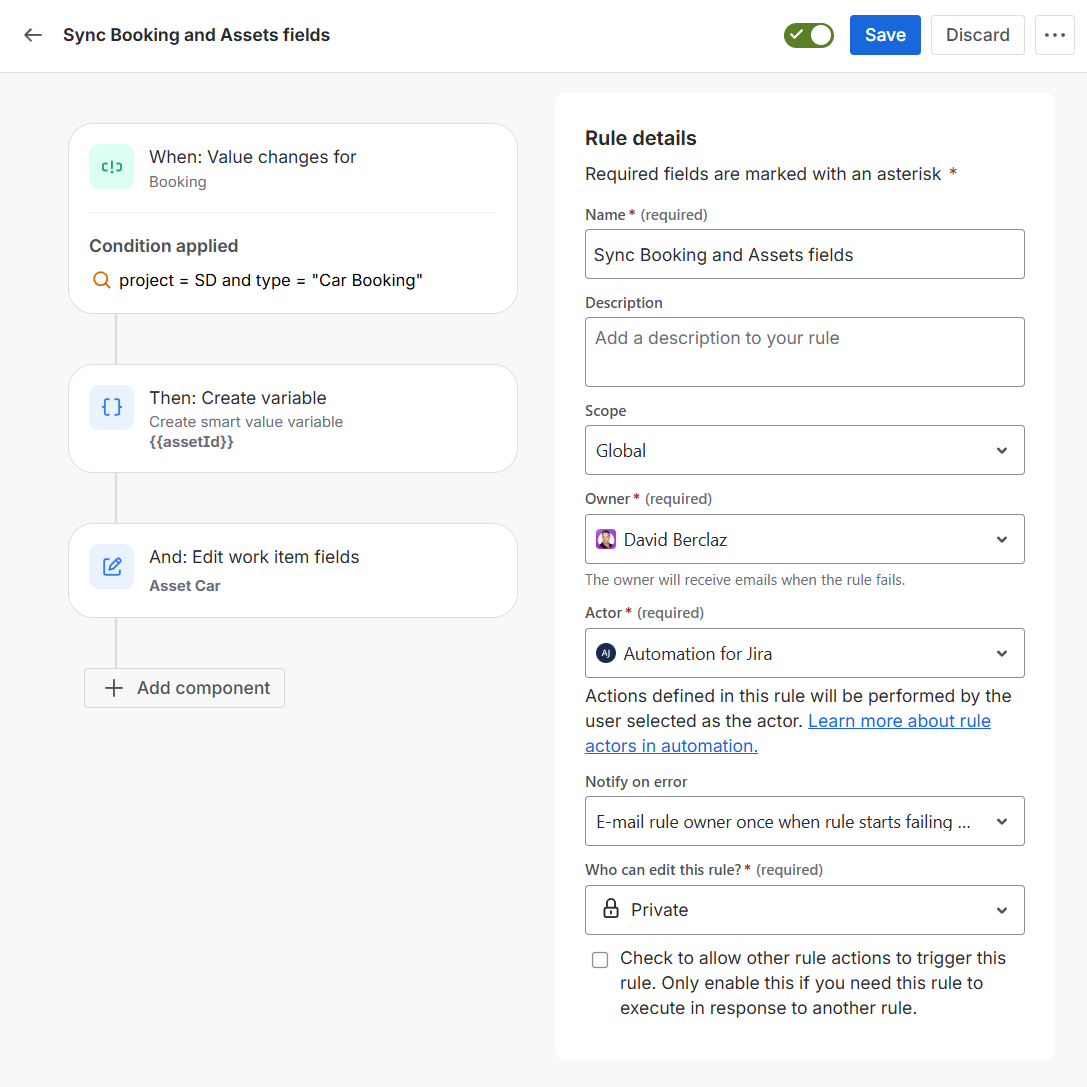Select the Then: Create variable step

[x=292, y=418]
